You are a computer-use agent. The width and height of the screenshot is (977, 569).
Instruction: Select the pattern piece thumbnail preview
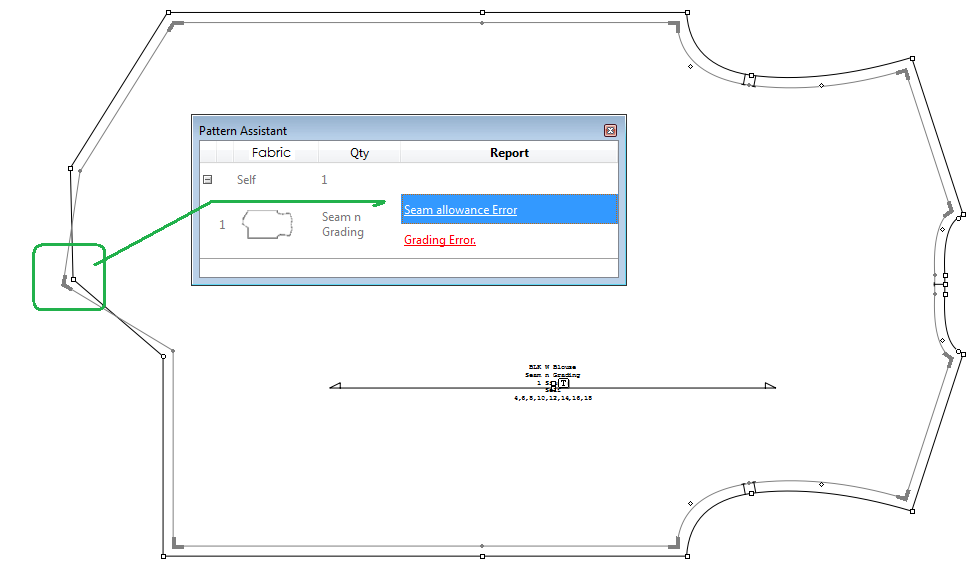(268, 225)
